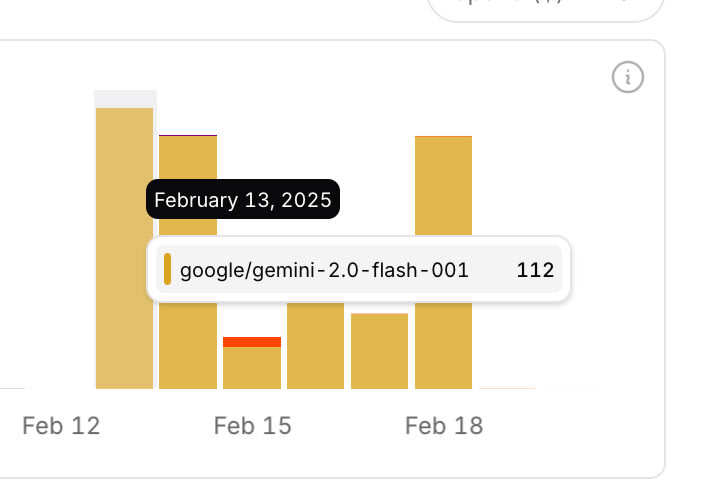Click the google/gemini-2.0-flash-001 tooltip label
The width and height of the screenshot is (712, 484).
pos(324,270)
